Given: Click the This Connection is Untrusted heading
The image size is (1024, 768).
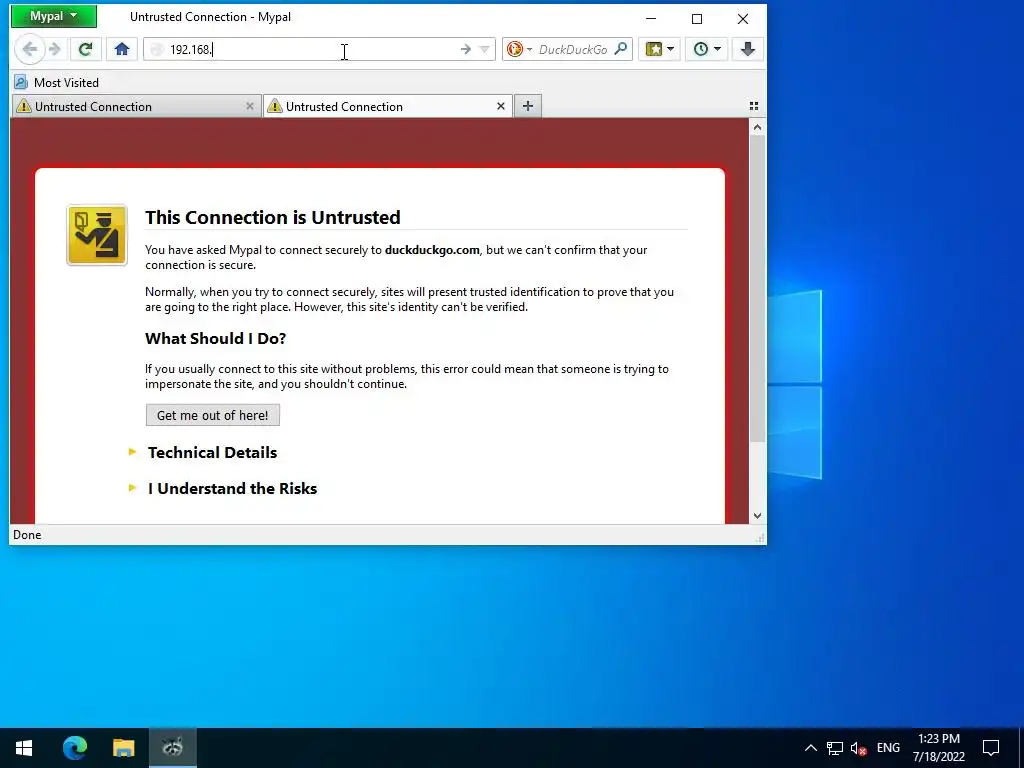Looking at the screenshot, I should point(272,217).
